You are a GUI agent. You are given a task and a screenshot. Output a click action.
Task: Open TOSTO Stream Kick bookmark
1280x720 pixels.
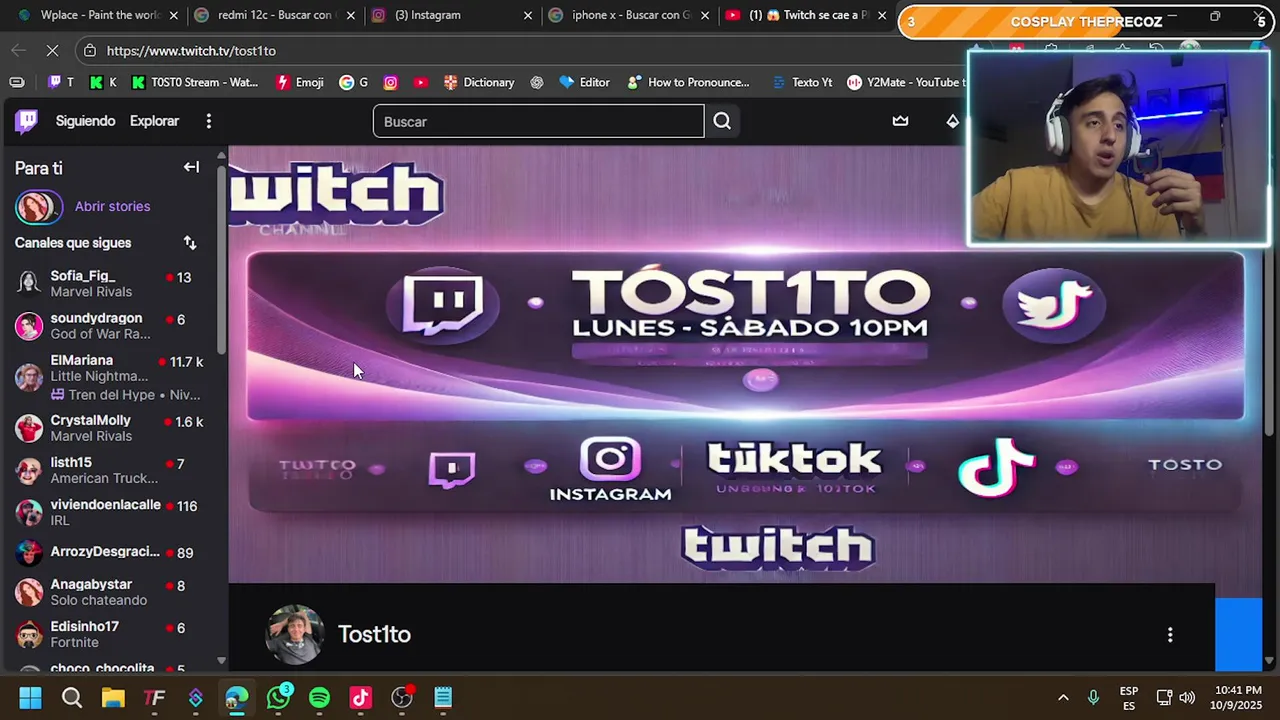195,82
